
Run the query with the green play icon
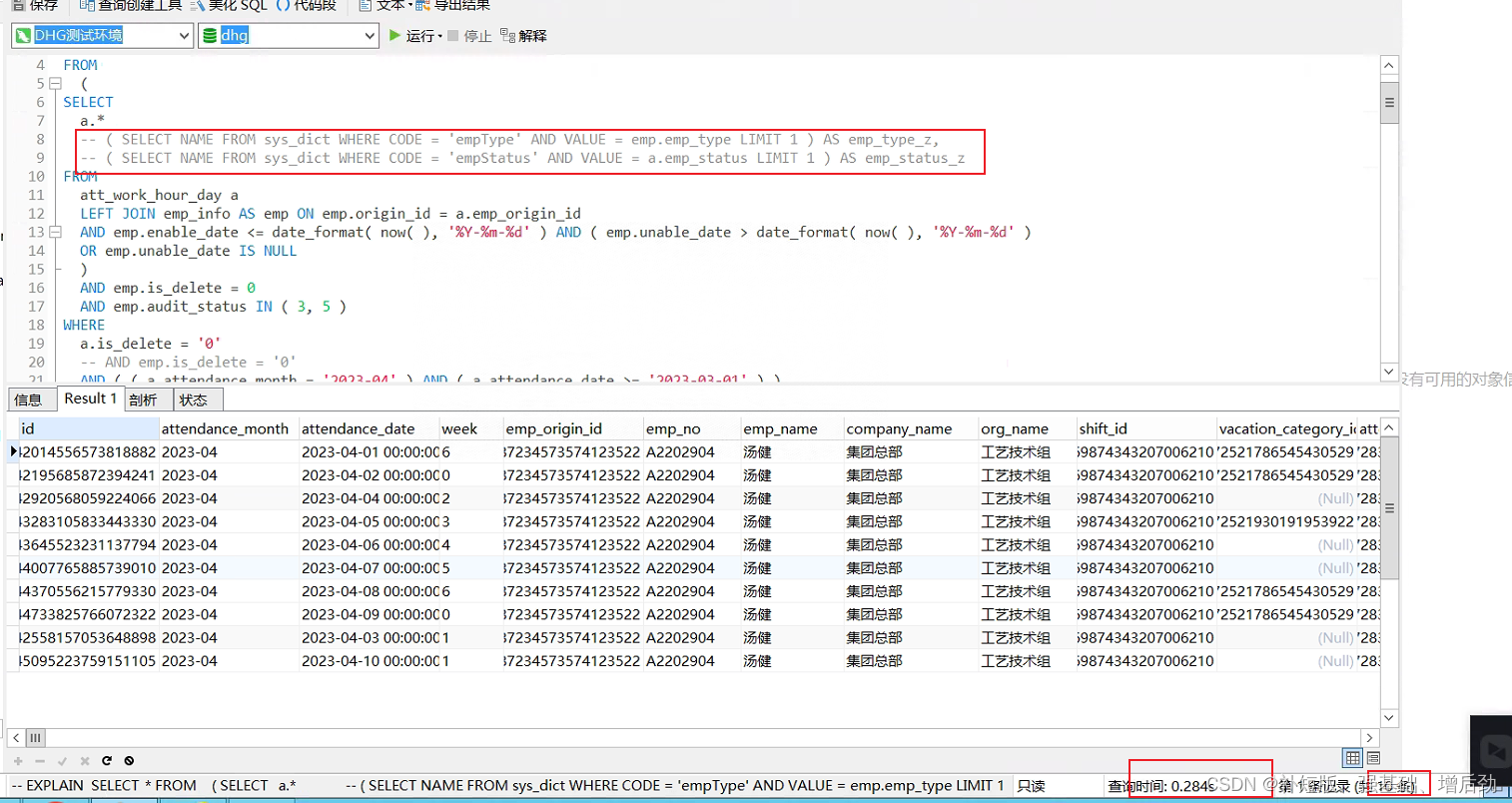(395, 35)
